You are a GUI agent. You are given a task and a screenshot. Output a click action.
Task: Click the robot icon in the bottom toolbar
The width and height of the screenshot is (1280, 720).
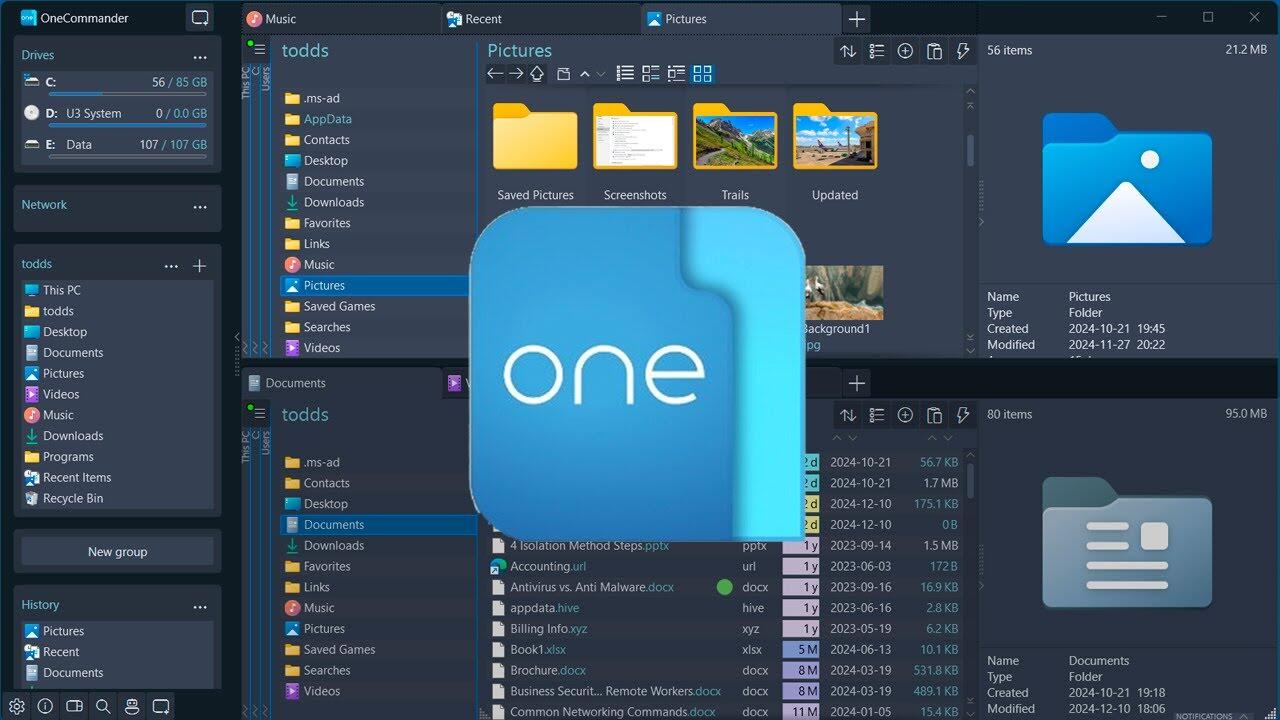(x=131, y=706)
